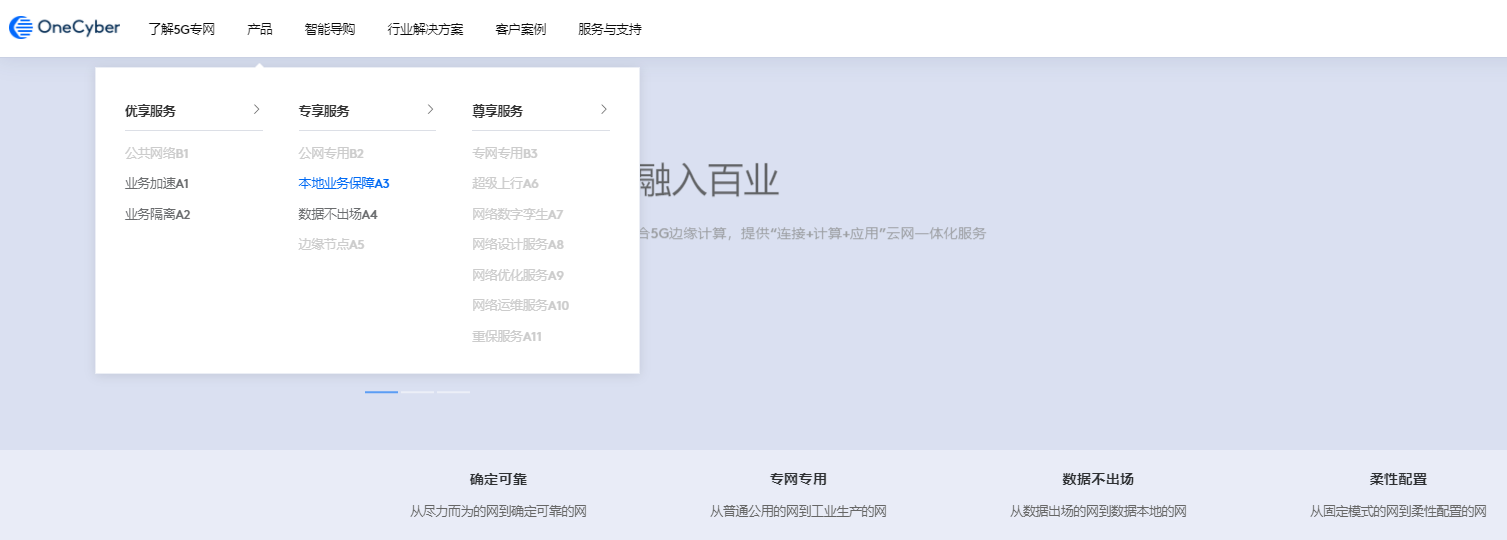Choose 数据不出场A4 product
Image resolution: width=1507 pixels, height=540 pixels.
tap(337, 214)
